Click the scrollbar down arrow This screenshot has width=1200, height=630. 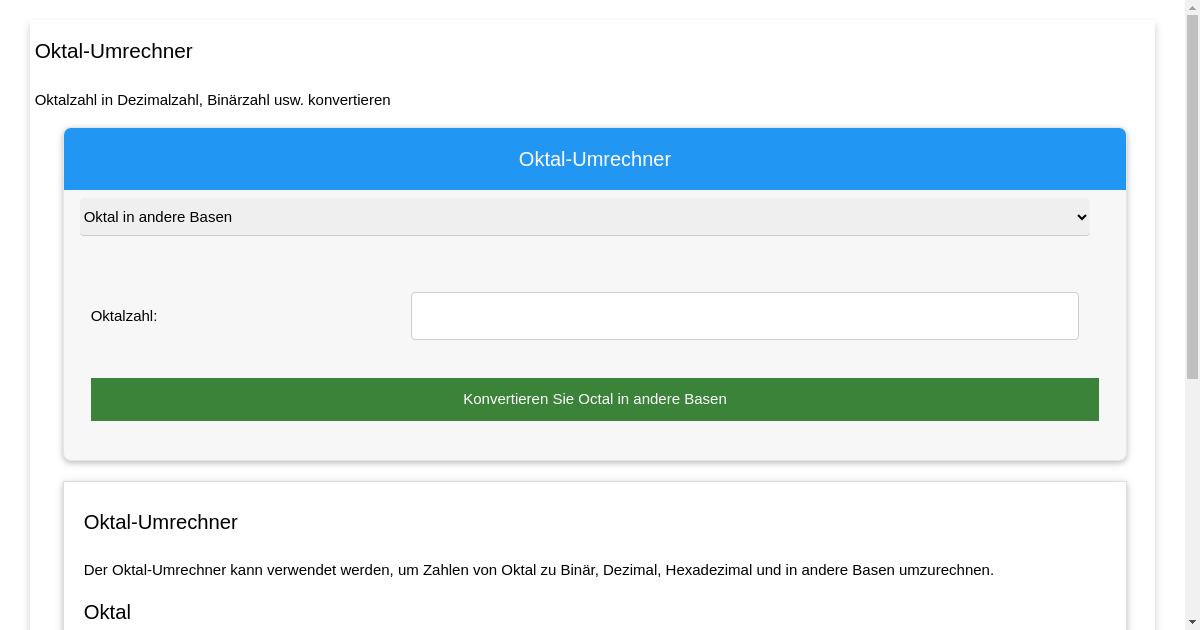pyautogui.click(x=1193, y=623)
